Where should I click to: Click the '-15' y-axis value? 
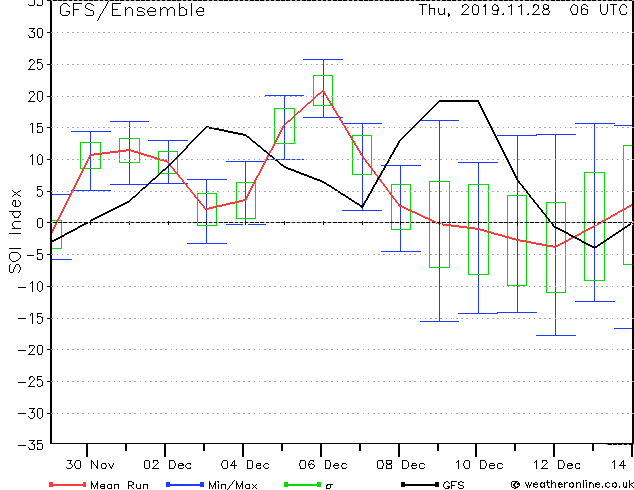(x=31, y=318)
